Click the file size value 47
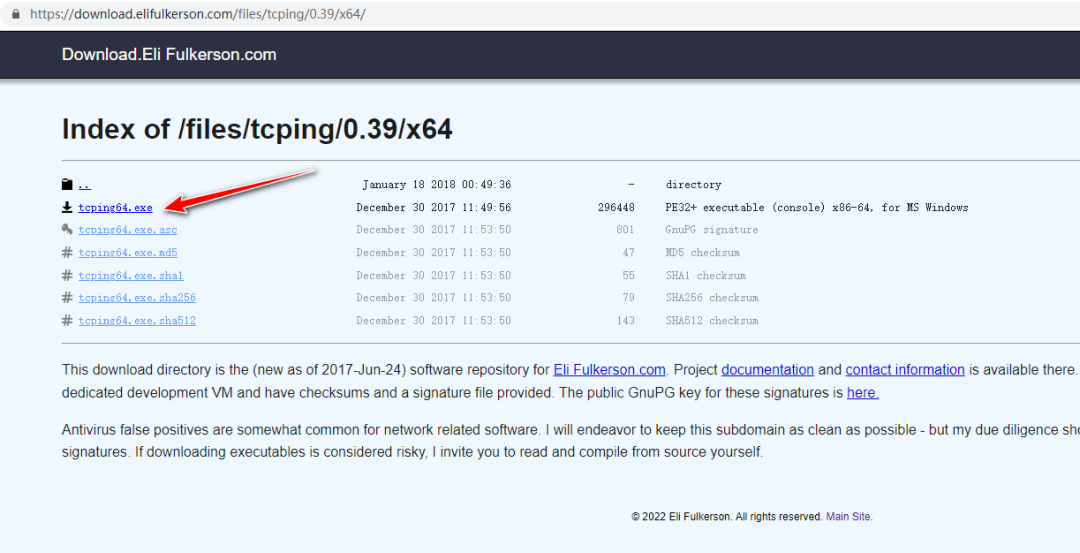Viewport: 1080px width, 553px height. tap(628, 253)
